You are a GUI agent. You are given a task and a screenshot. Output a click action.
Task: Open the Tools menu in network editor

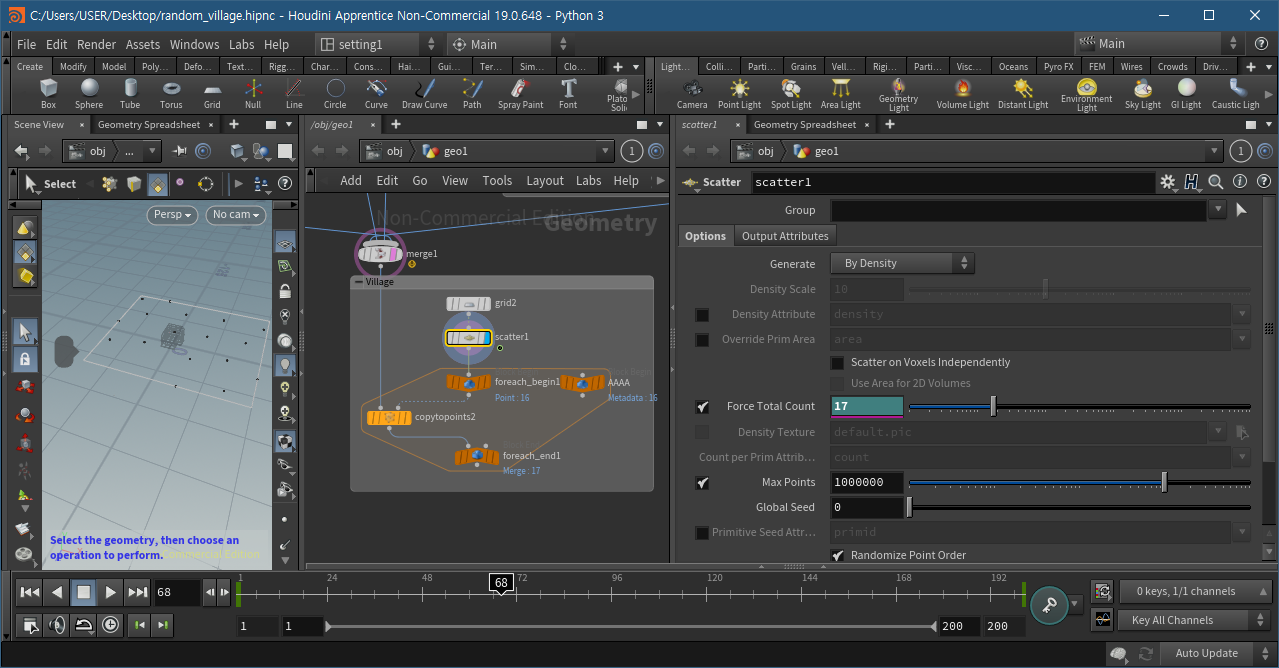[x=497, y=181]
